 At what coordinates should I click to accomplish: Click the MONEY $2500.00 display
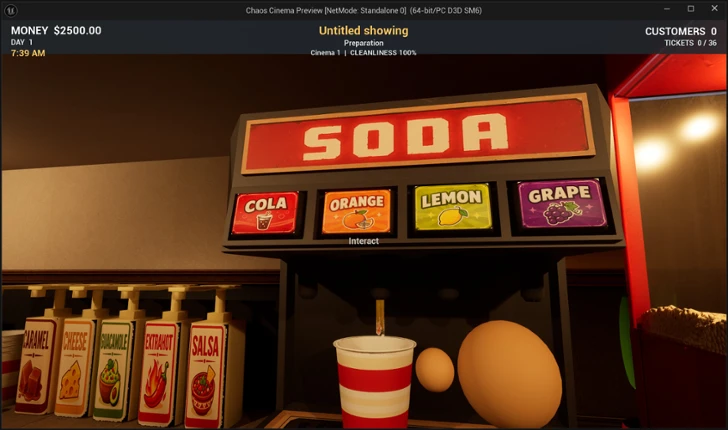(56, 31)
